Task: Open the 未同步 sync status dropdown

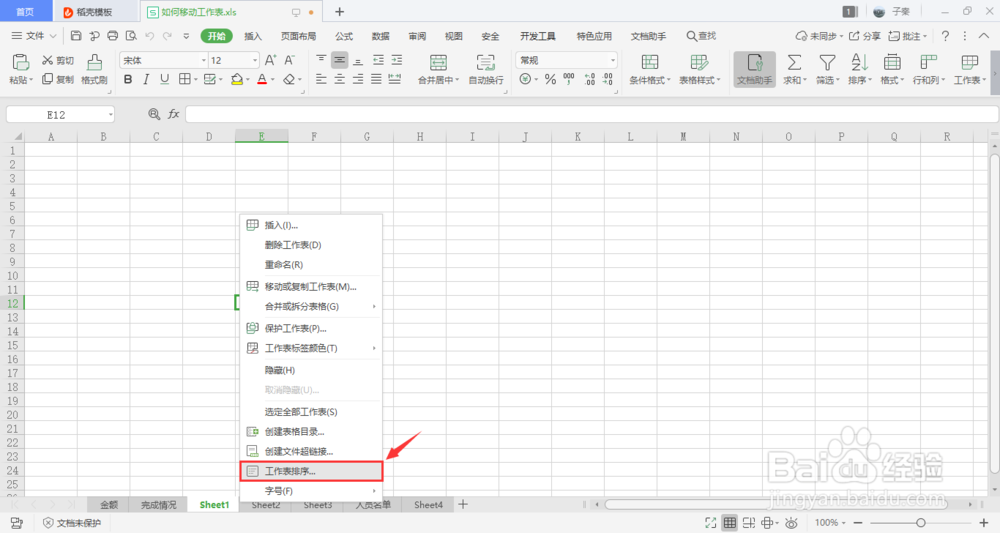Action: tap(819, 36)
